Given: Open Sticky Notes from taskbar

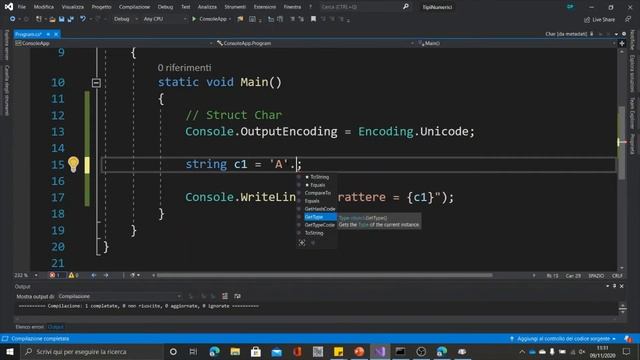Looking at the screenshot, I should coord(338,351).
